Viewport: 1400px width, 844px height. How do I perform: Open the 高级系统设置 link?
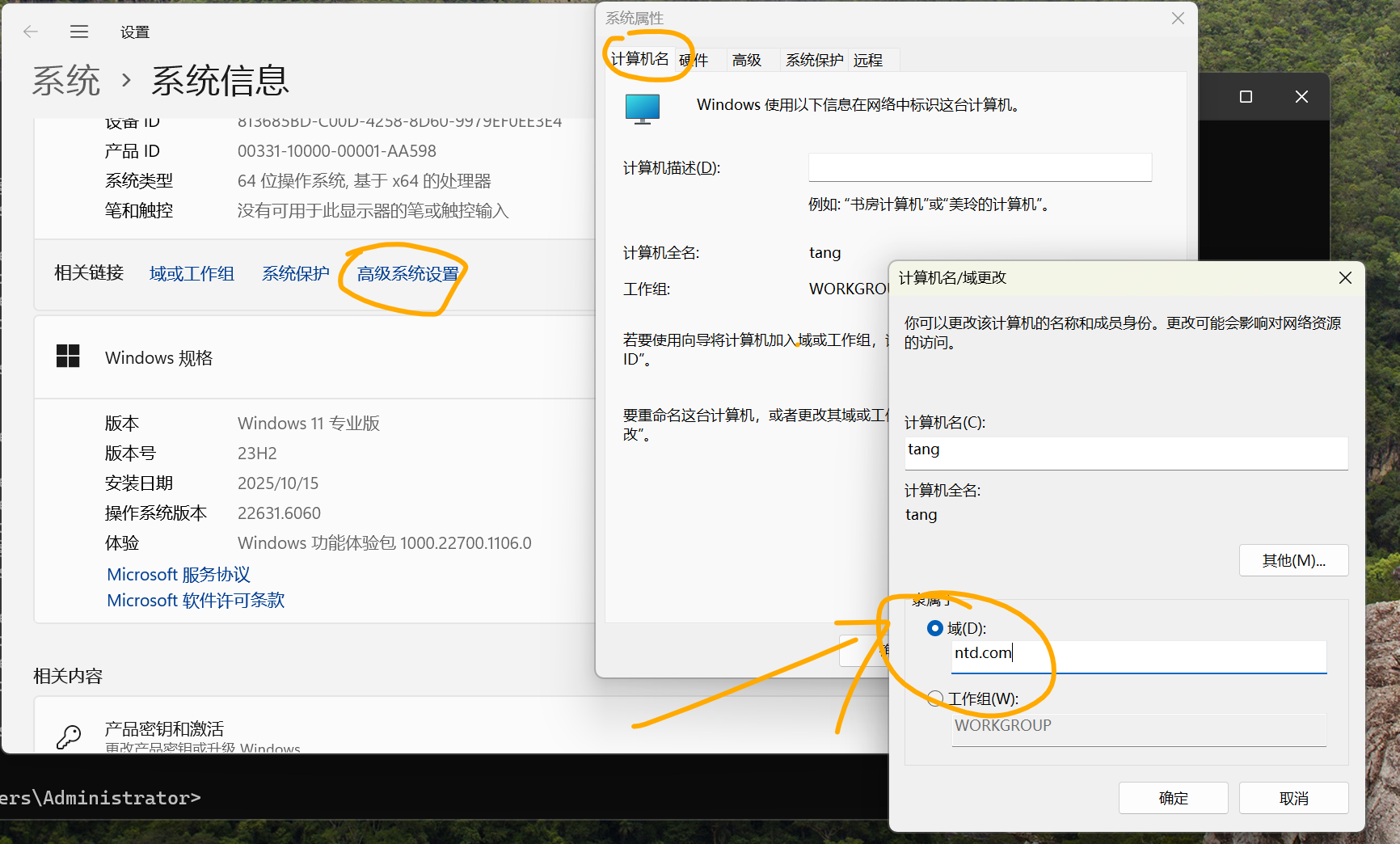tap(407, 274)
